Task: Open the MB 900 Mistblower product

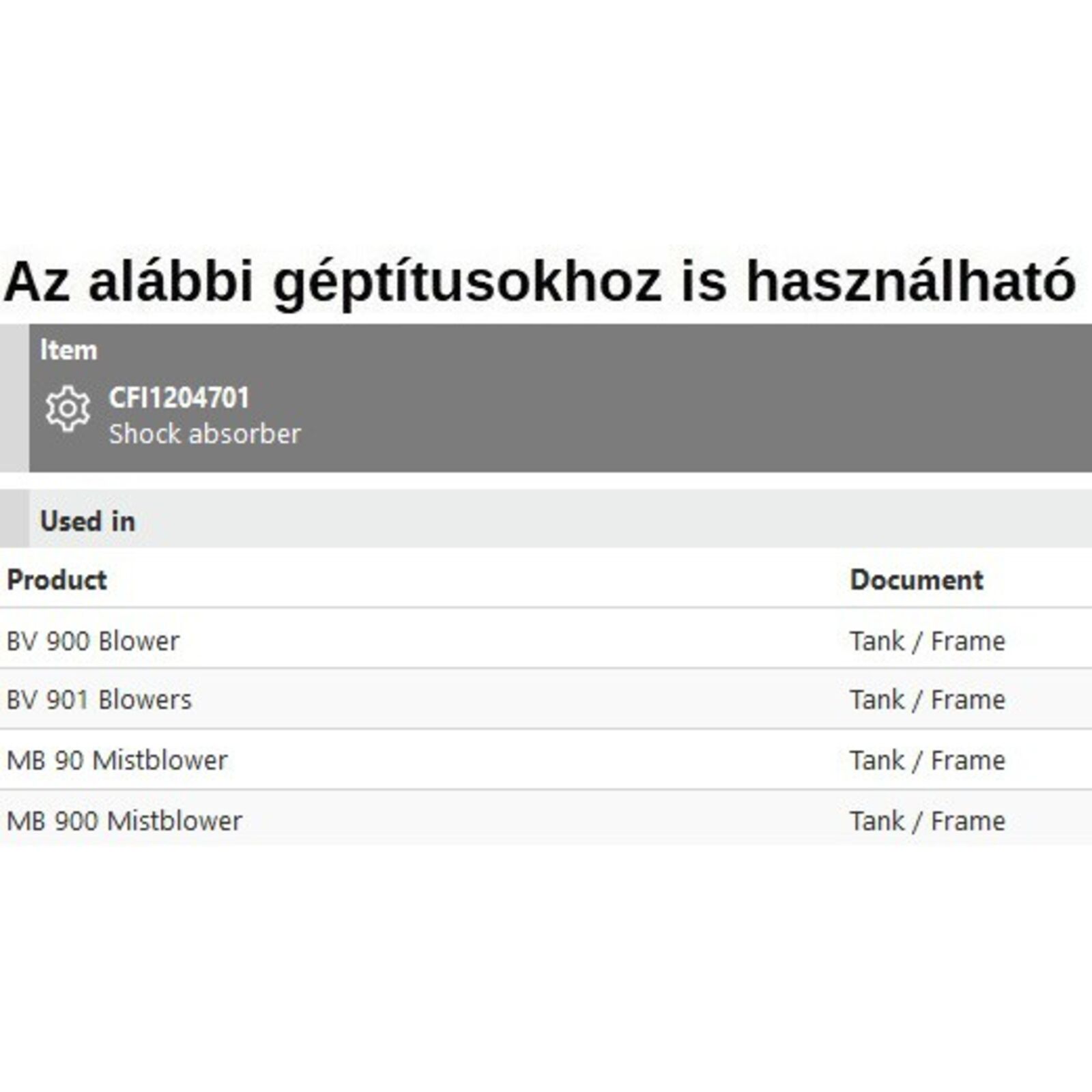Action: (124, 821)
